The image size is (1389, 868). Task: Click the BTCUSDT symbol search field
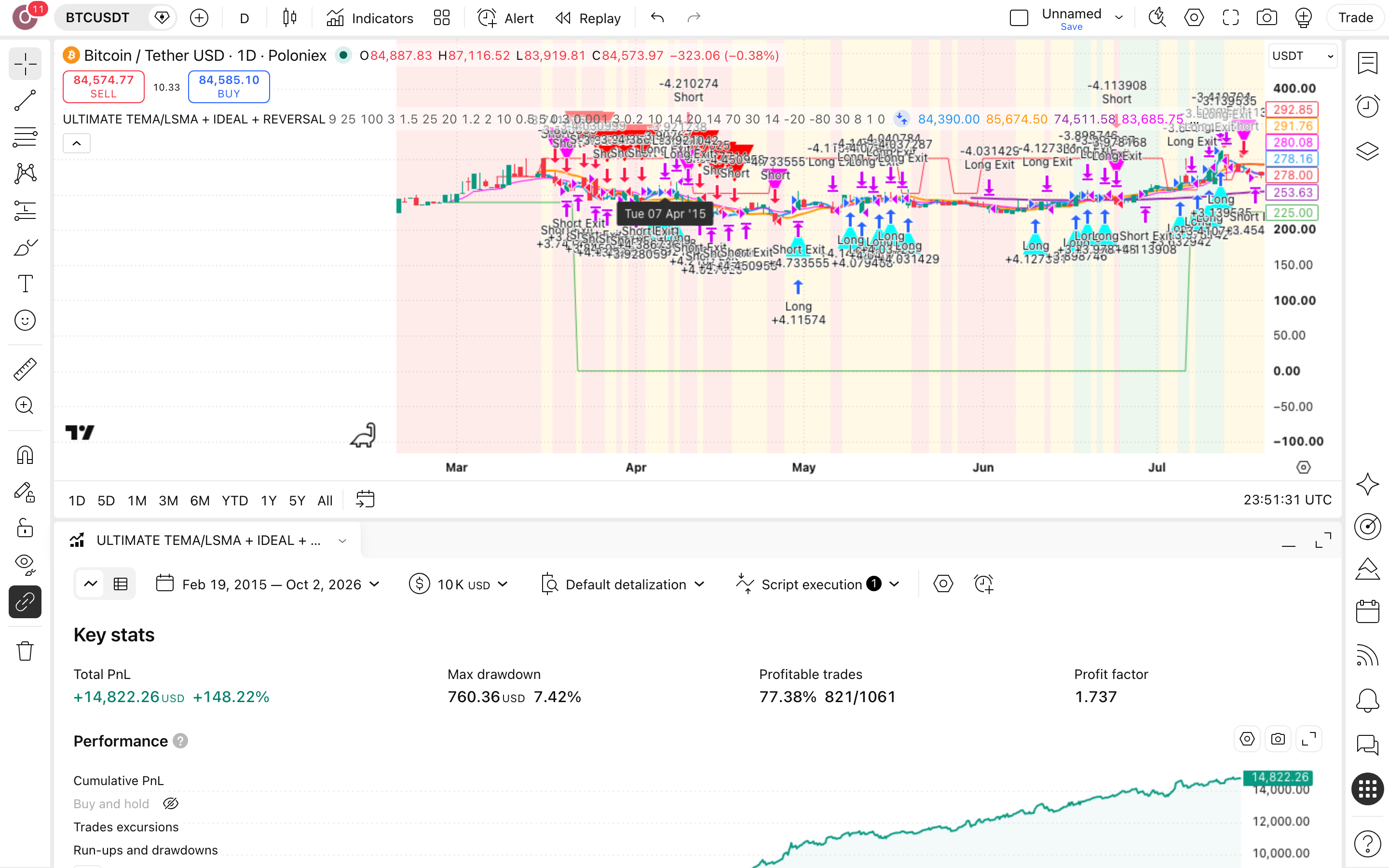97,18
